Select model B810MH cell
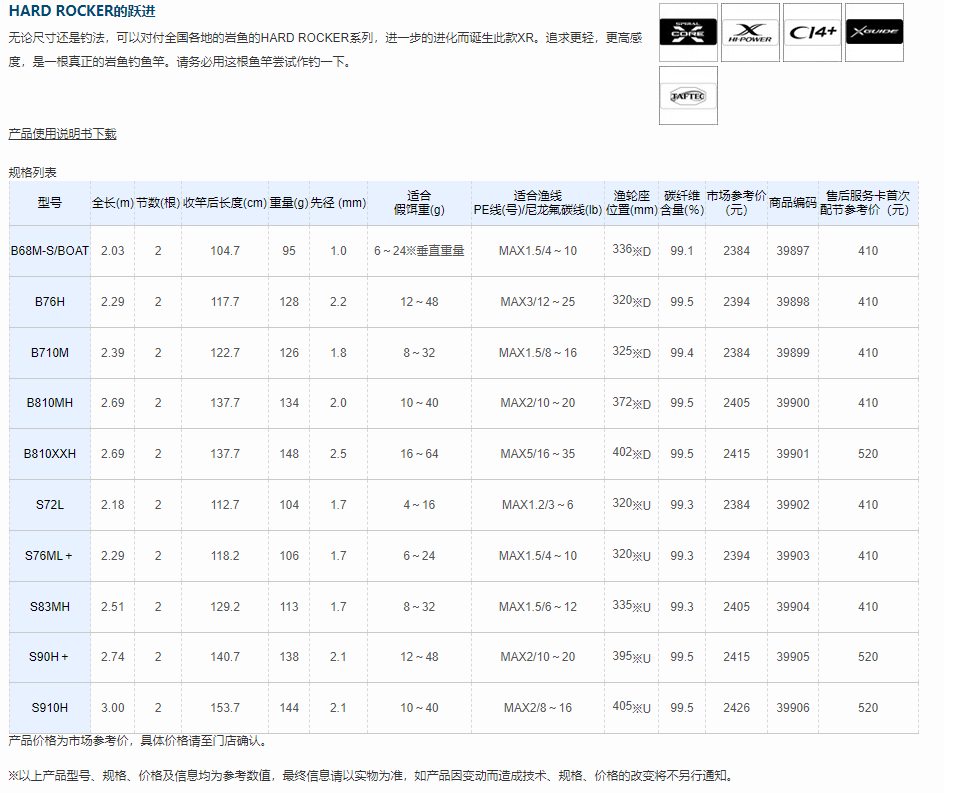 point(50,403)
